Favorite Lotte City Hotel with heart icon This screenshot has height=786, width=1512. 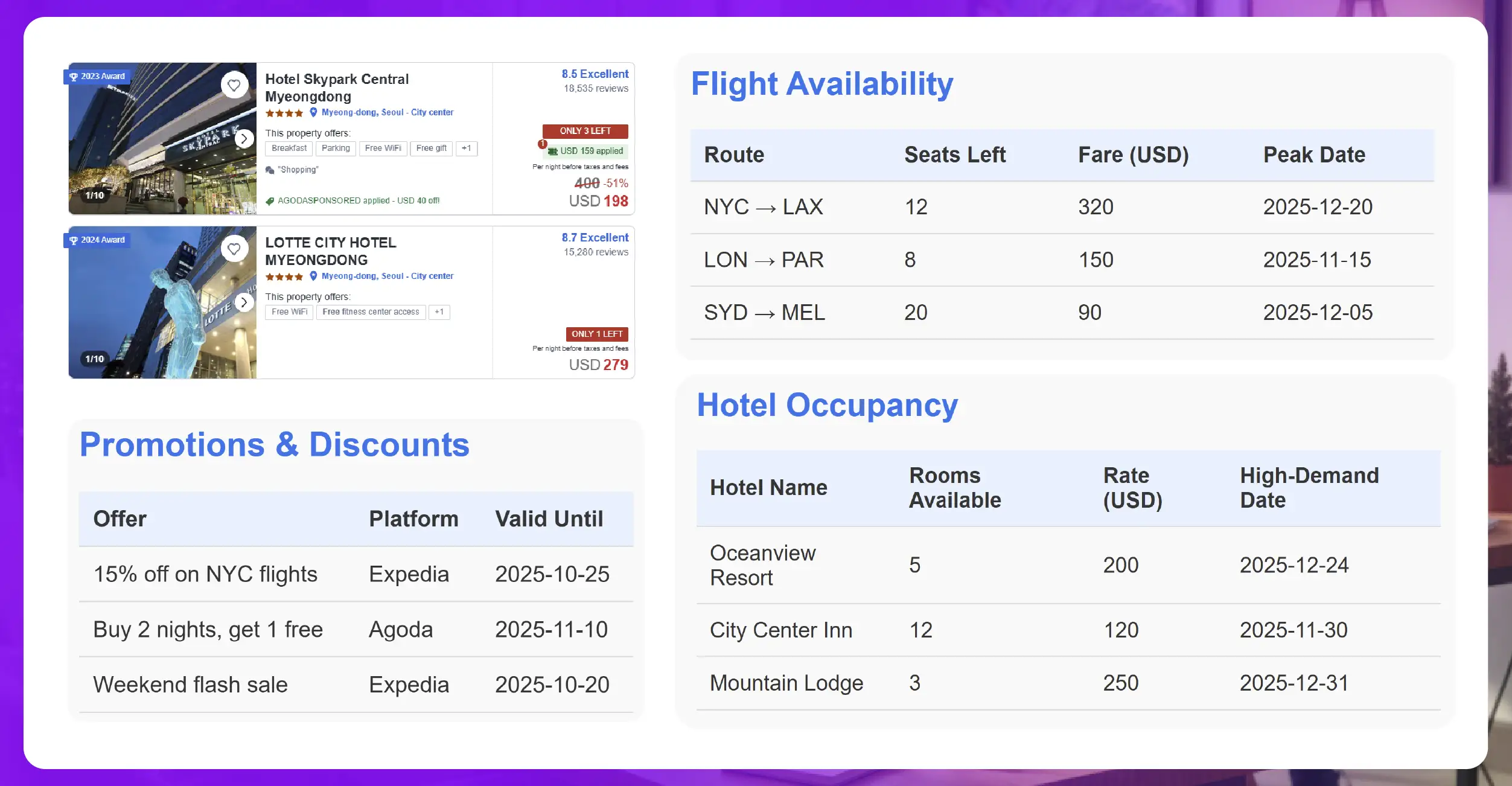pos(234,249)
